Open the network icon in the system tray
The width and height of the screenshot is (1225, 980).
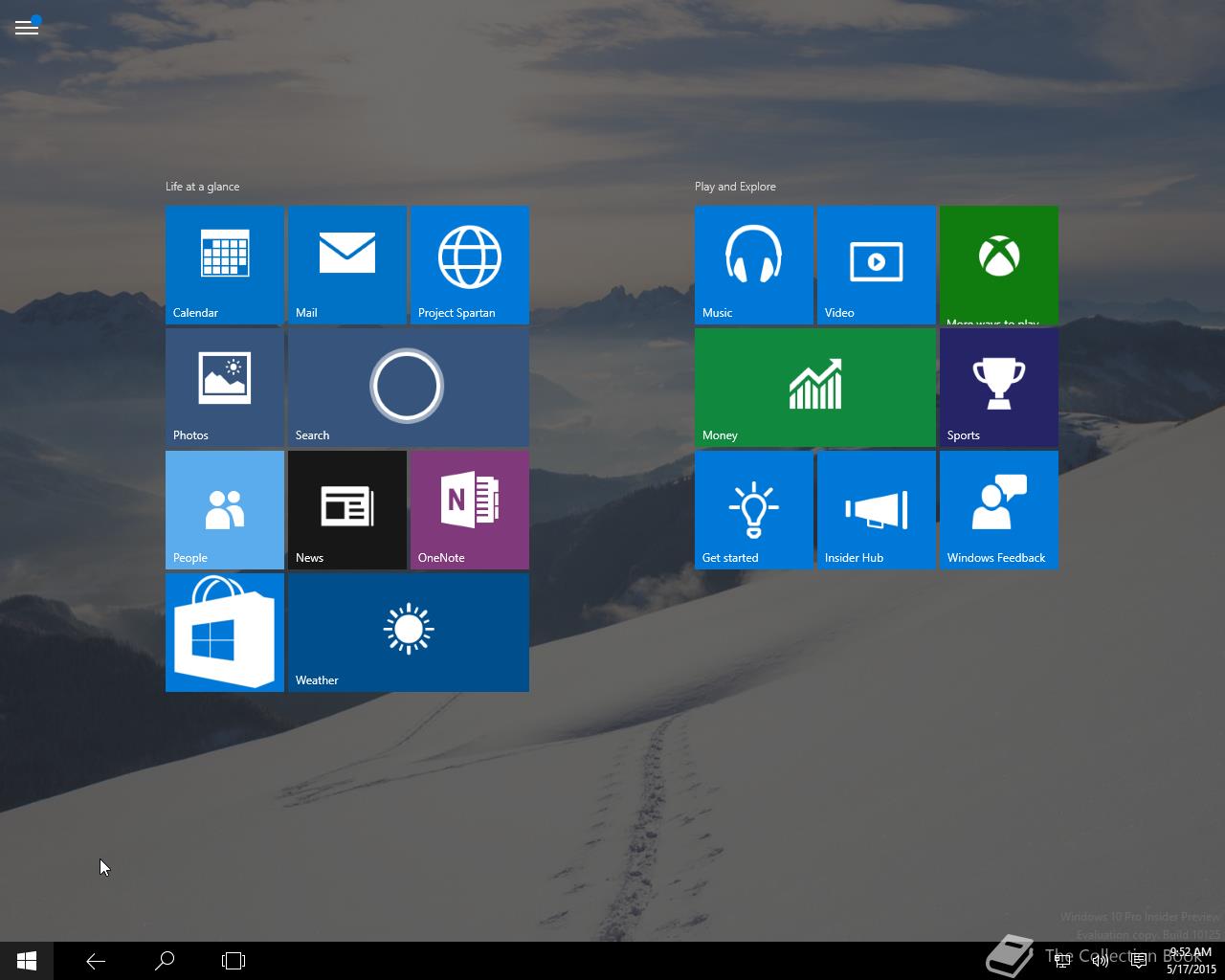(x=1062, y=961)
